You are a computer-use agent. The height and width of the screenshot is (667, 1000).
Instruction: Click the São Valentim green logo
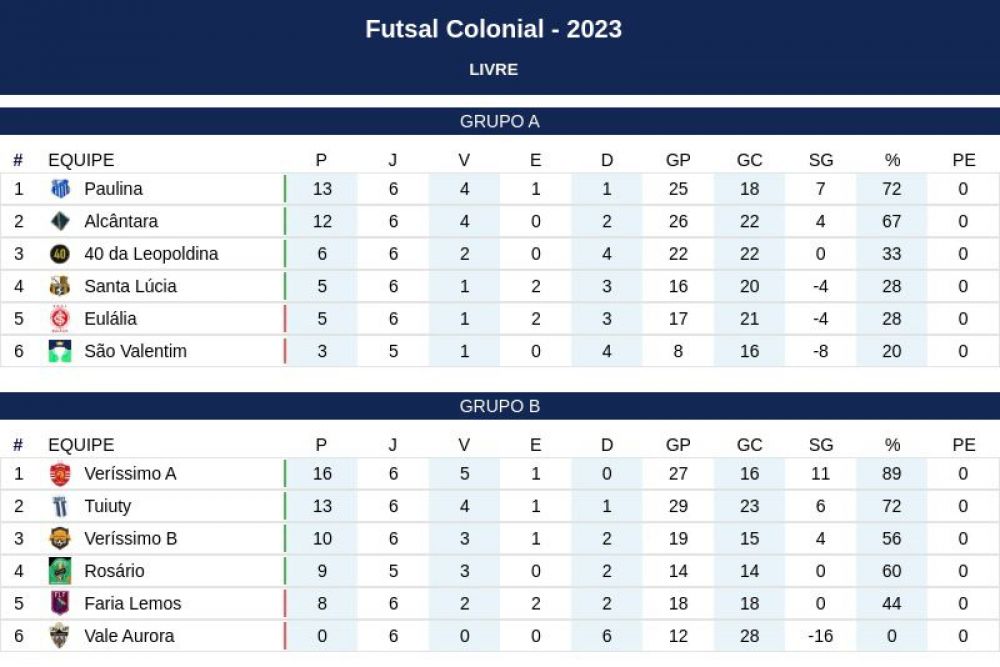pyautogui.click(x=60, y=351)
